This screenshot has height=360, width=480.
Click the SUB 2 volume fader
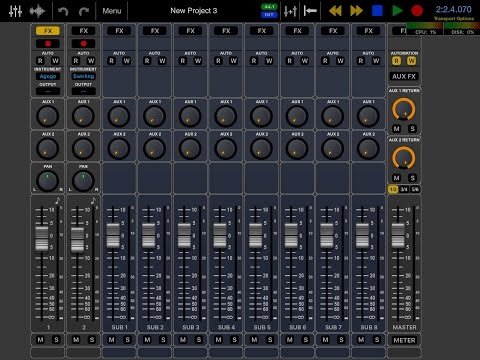pos(149,236)
